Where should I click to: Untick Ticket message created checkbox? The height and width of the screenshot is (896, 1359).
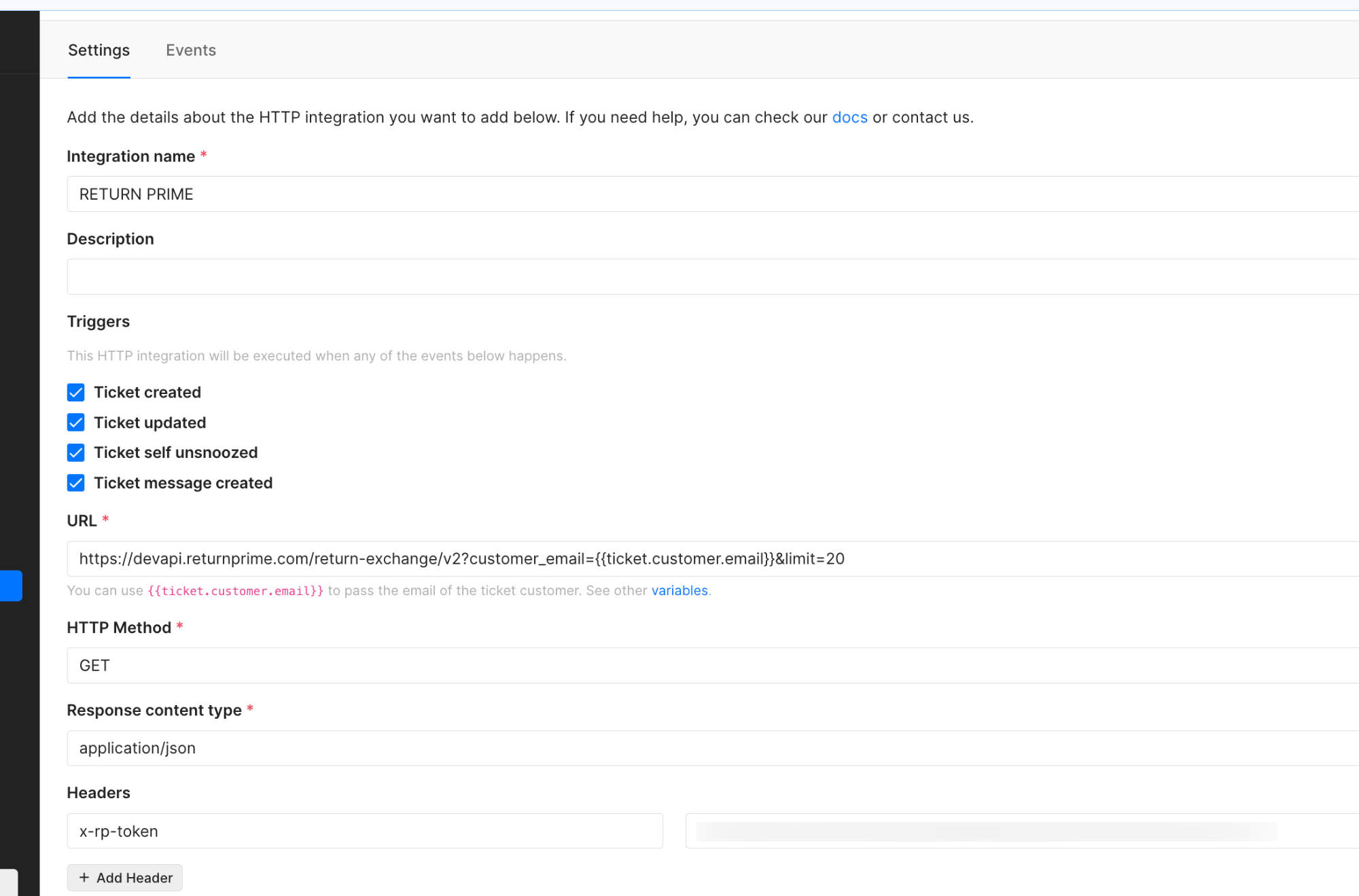pyautogui.click(x=76, y=483)
